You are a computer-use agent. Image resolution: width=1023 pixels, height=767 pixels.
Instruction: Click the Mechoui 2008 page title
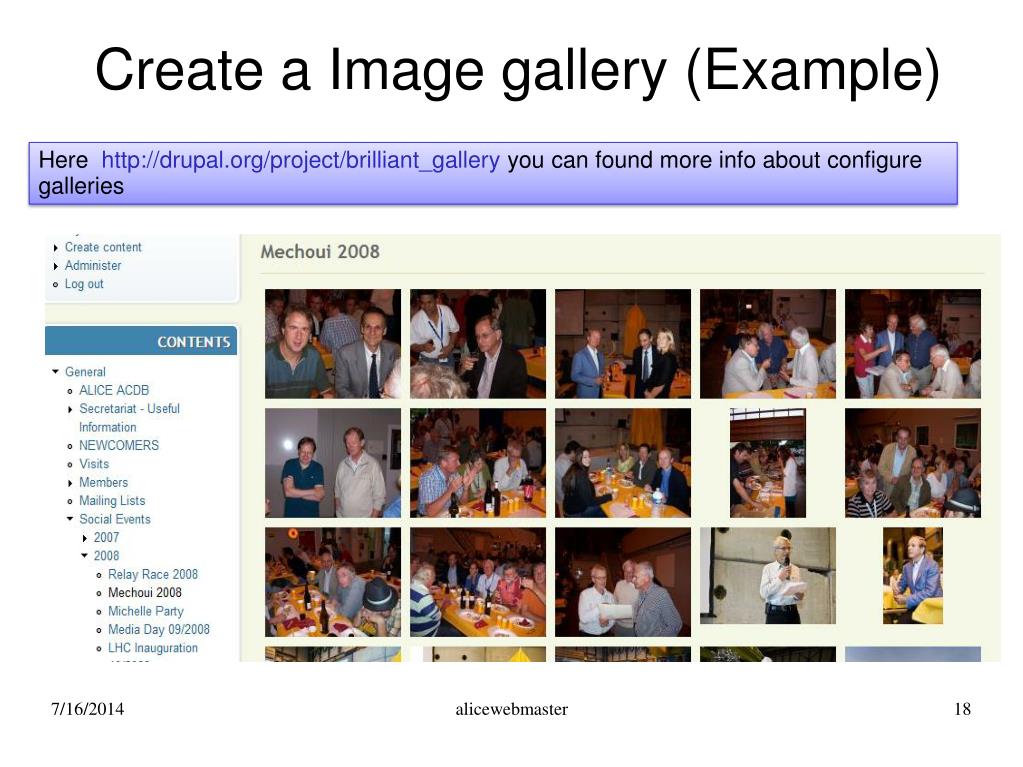pos(320,252)
